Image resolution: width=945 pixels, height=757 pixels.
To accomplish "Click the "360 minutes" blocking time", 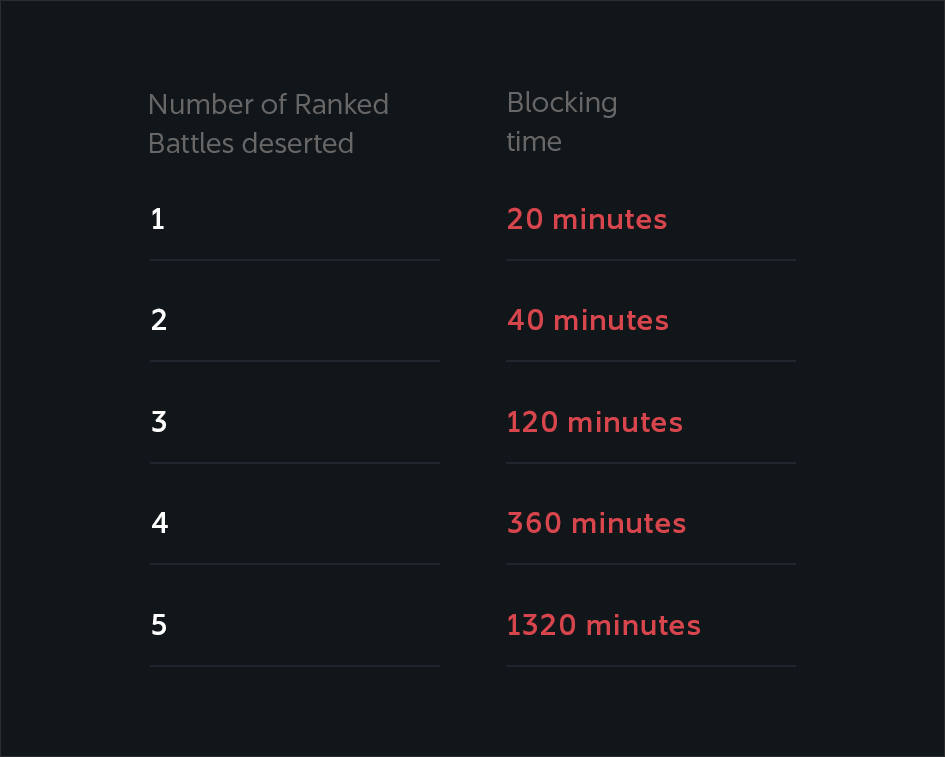I will pyautogui.click(x=596, y=523).
